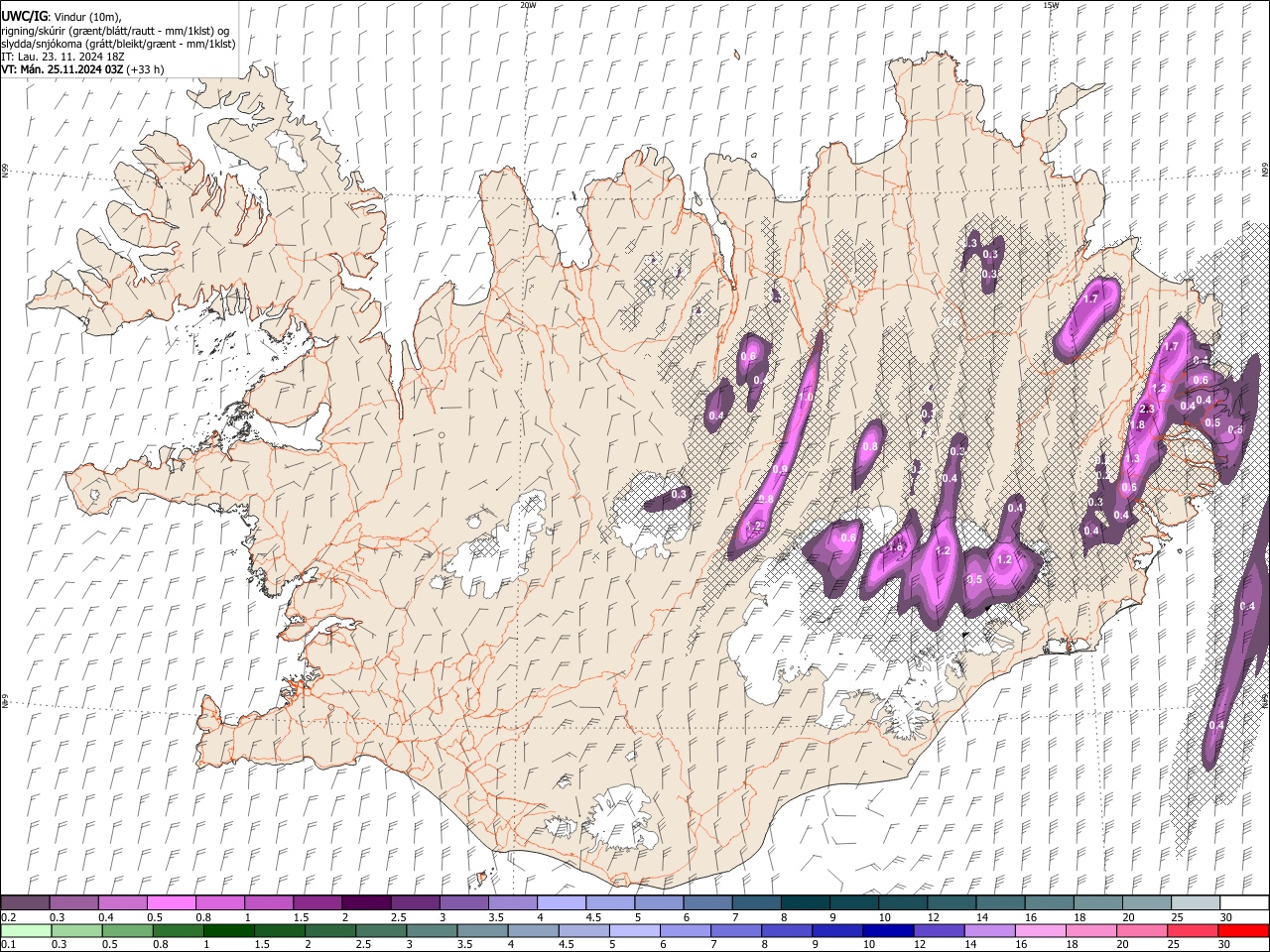The image size is (1270, 952).
Task: Click the initial time 'IT: Lau. 23. 11. 2024 18Z'
Action: pos(63,57)
